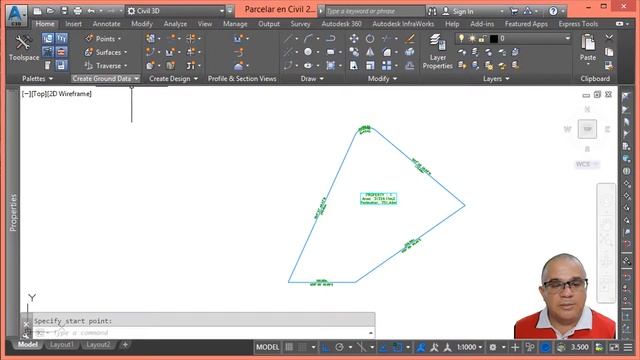Viewport: 640px width, 360px height.
Task: Click the Erase tool icon
Action: (409, 39)
